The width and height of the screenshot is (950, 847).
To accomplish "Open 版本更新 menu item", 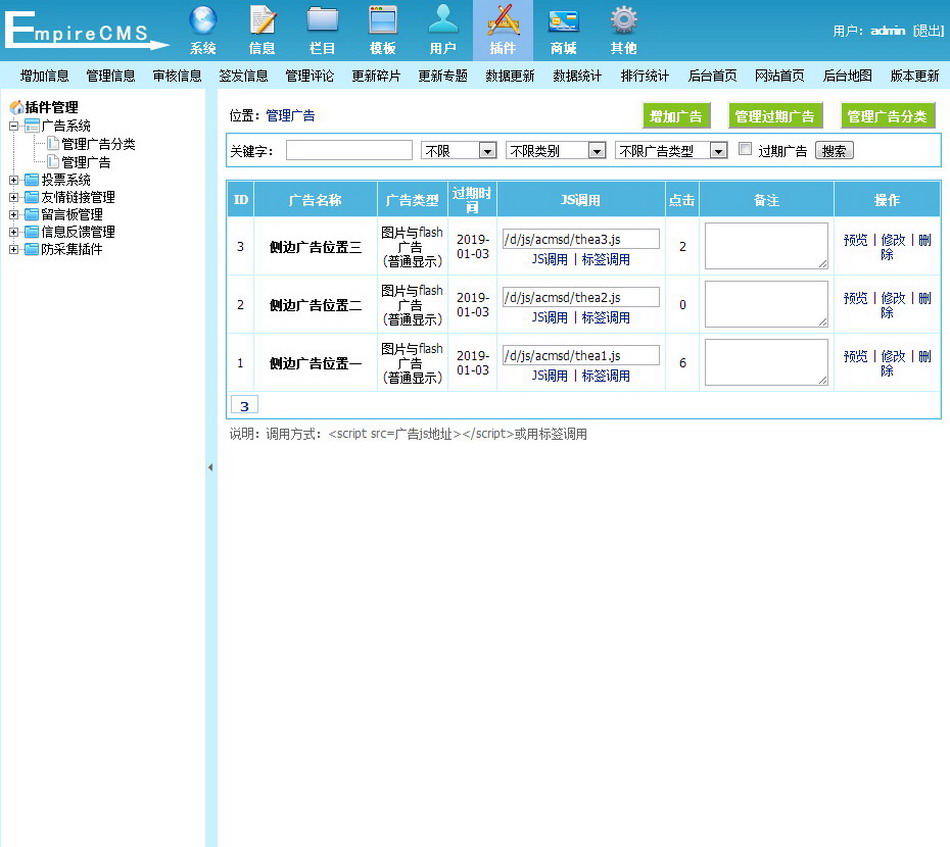I will pos(914,76).
